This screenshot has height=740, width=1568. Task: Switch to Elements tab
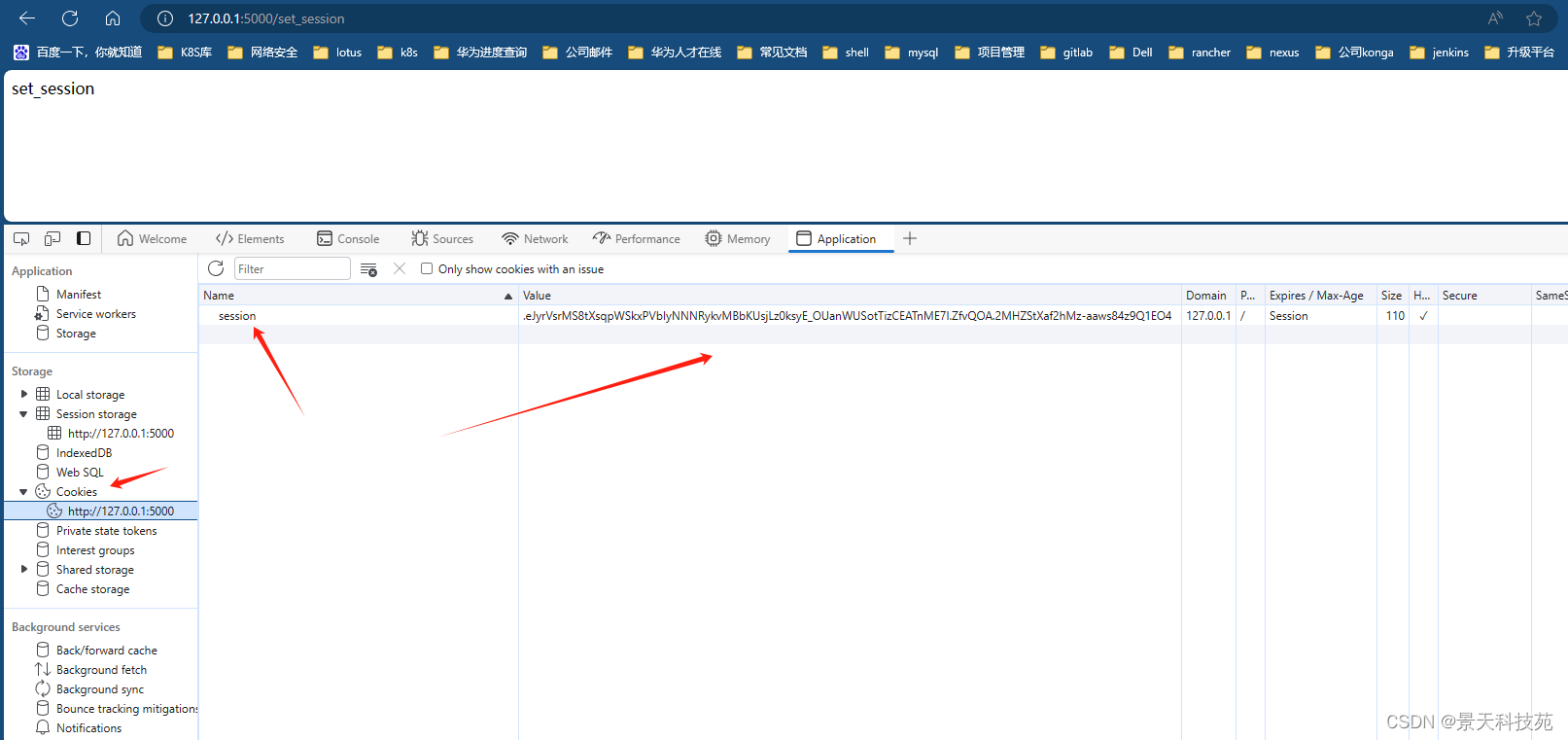[250, 238]
